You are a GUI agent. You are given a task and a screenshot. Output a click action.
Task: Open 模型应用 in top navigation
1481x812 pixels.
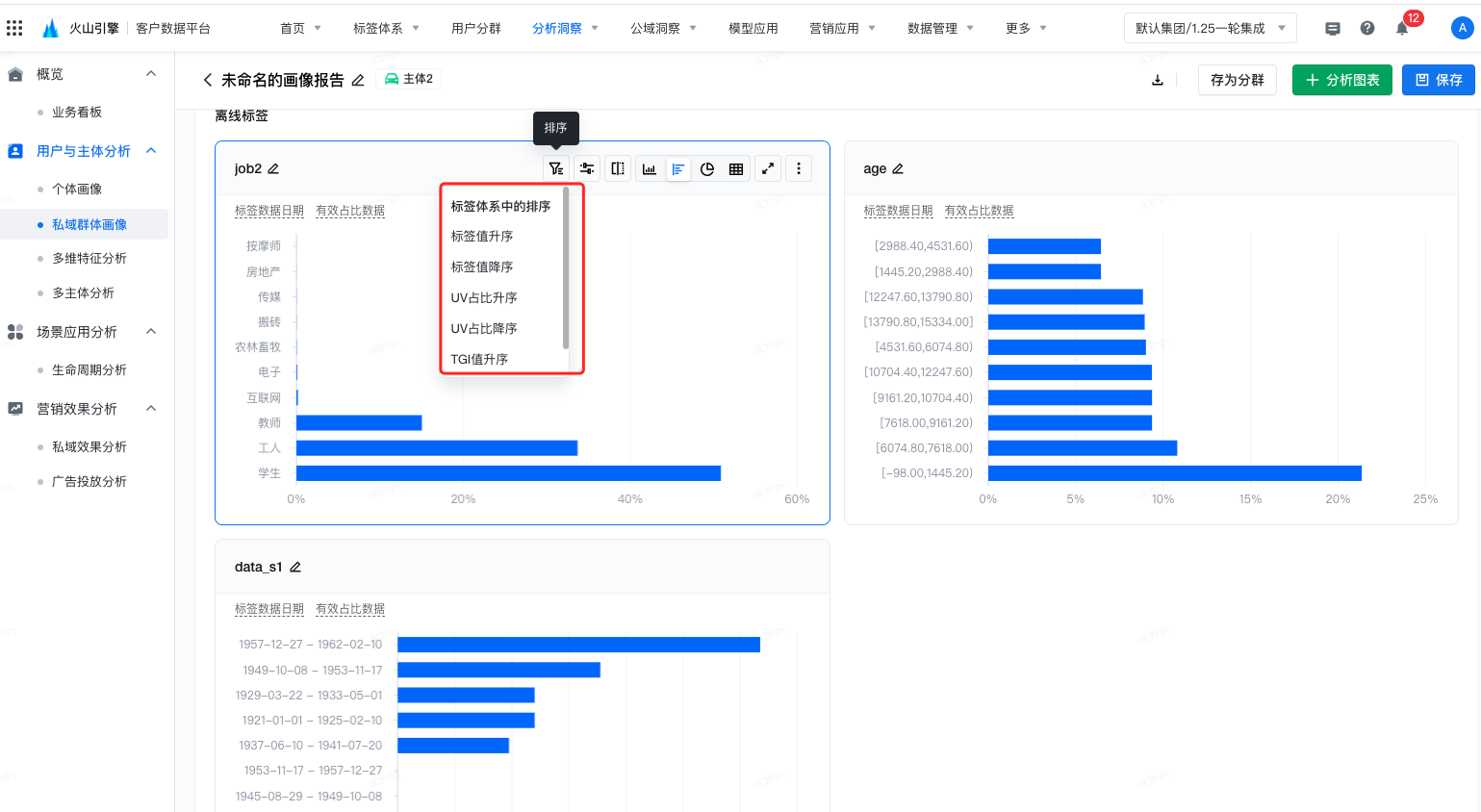click(x=753, y=28)
